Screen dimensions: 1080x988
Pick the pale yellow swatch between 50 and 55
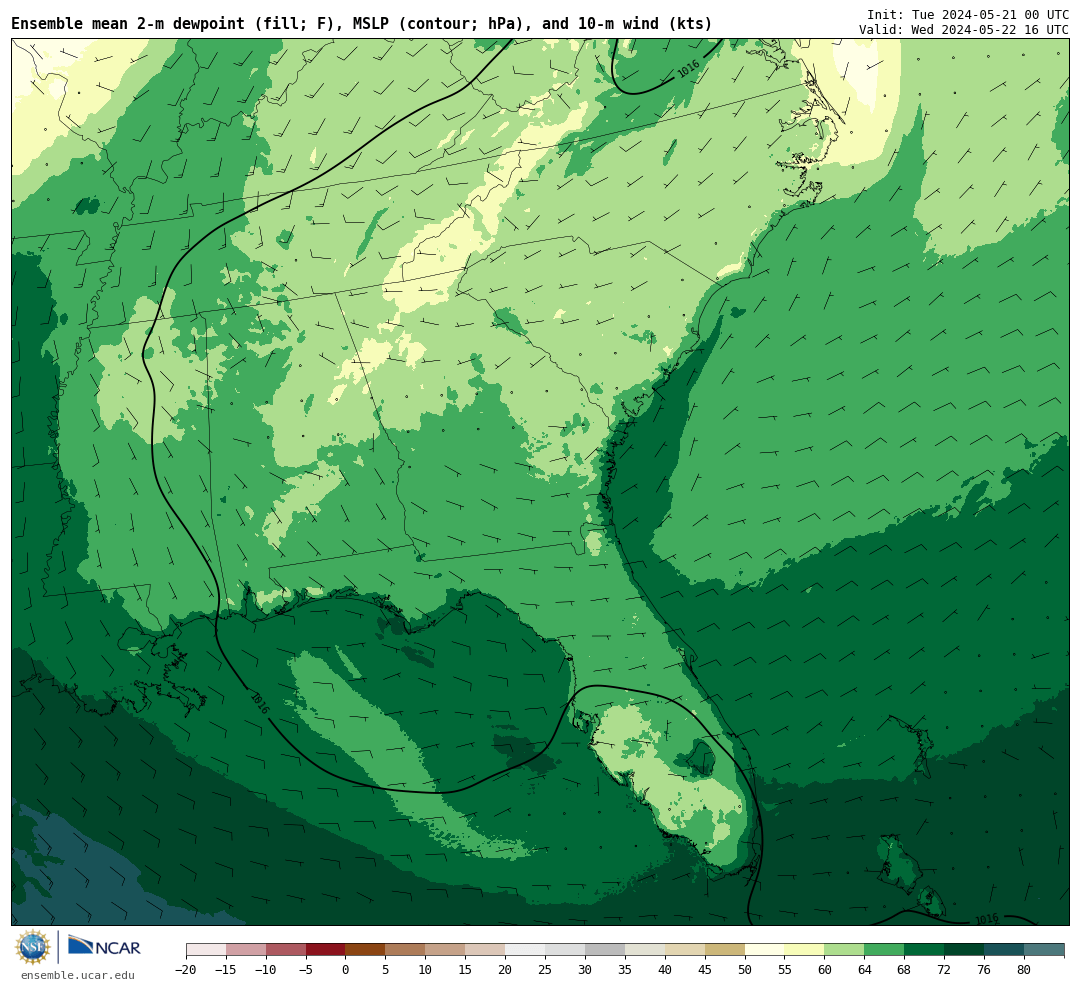(765, 950)
